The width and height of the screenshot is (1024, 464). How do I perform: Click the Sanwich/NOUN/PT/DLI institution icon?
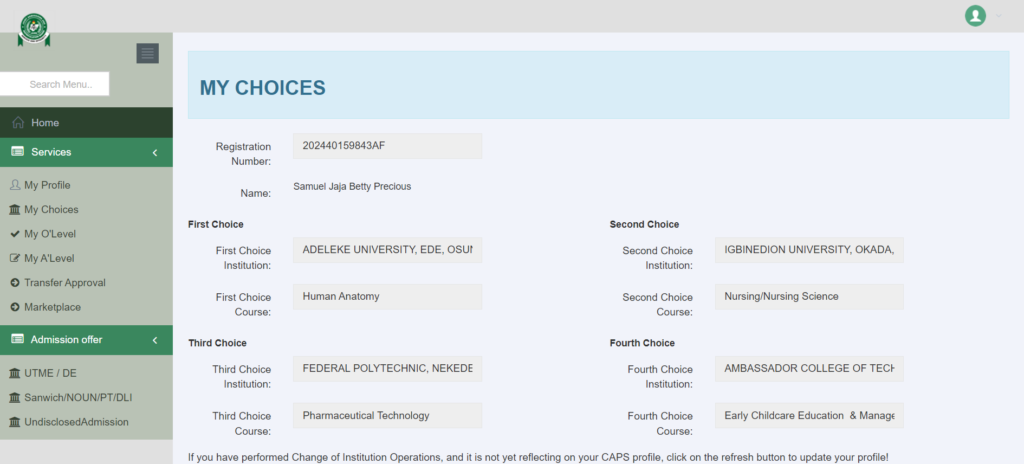tap(15, 397)
